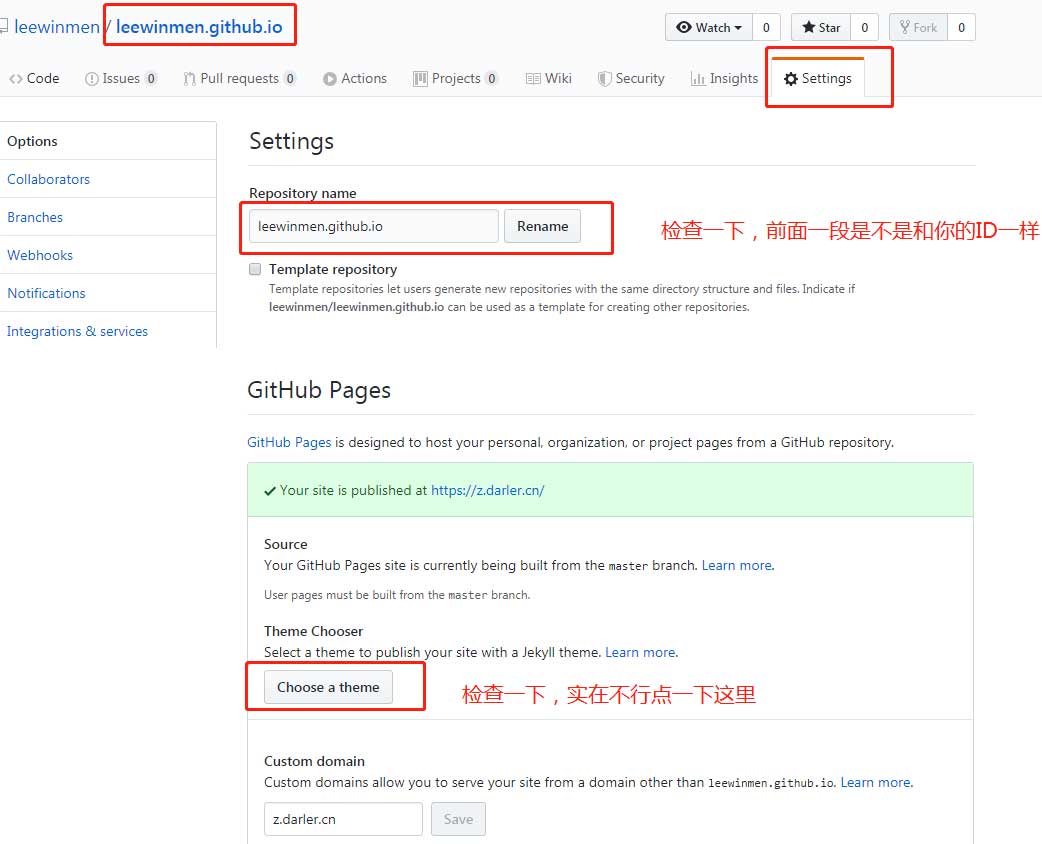This screenshot has width=1042, height=844.
Task: Open the Security tab
Action: [631, 78]
